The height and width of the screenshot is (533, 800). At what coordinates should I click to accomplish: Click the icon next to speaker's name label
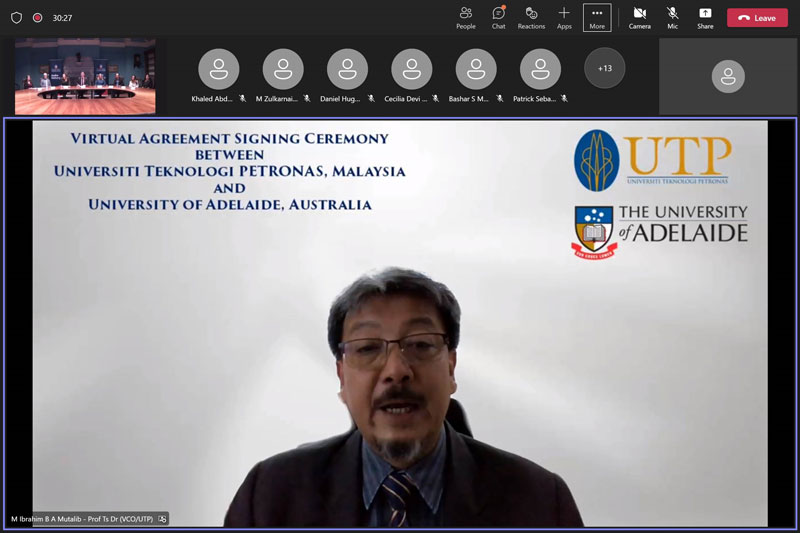(162, 519)
